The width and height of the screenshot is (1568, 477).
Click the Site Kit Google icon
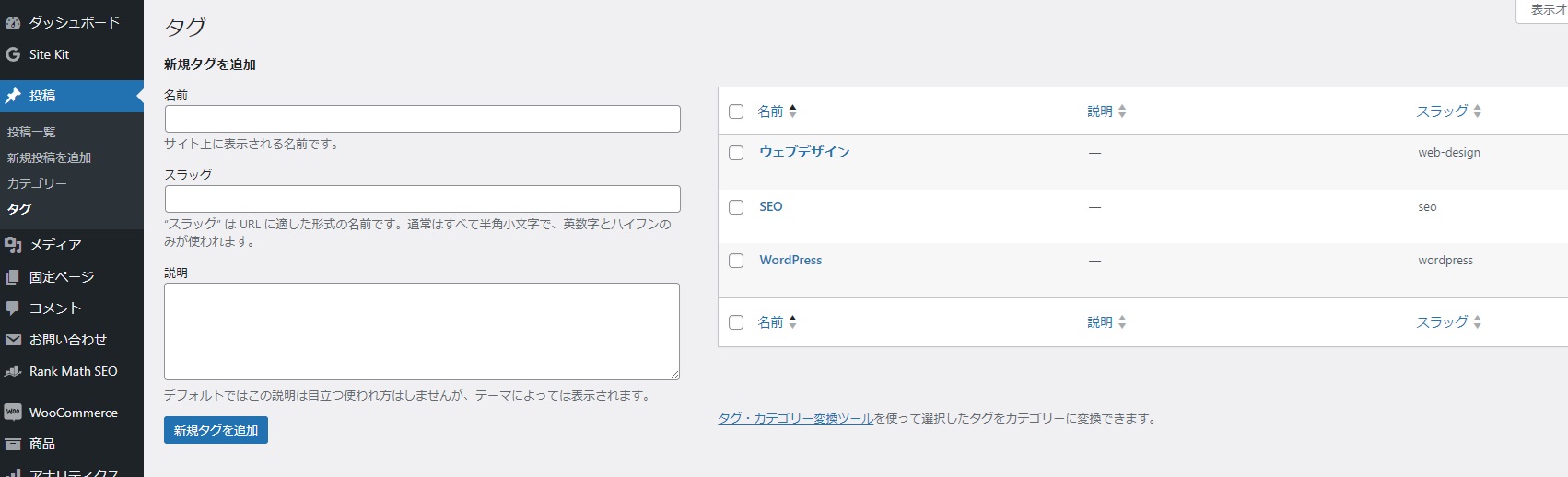13,54
